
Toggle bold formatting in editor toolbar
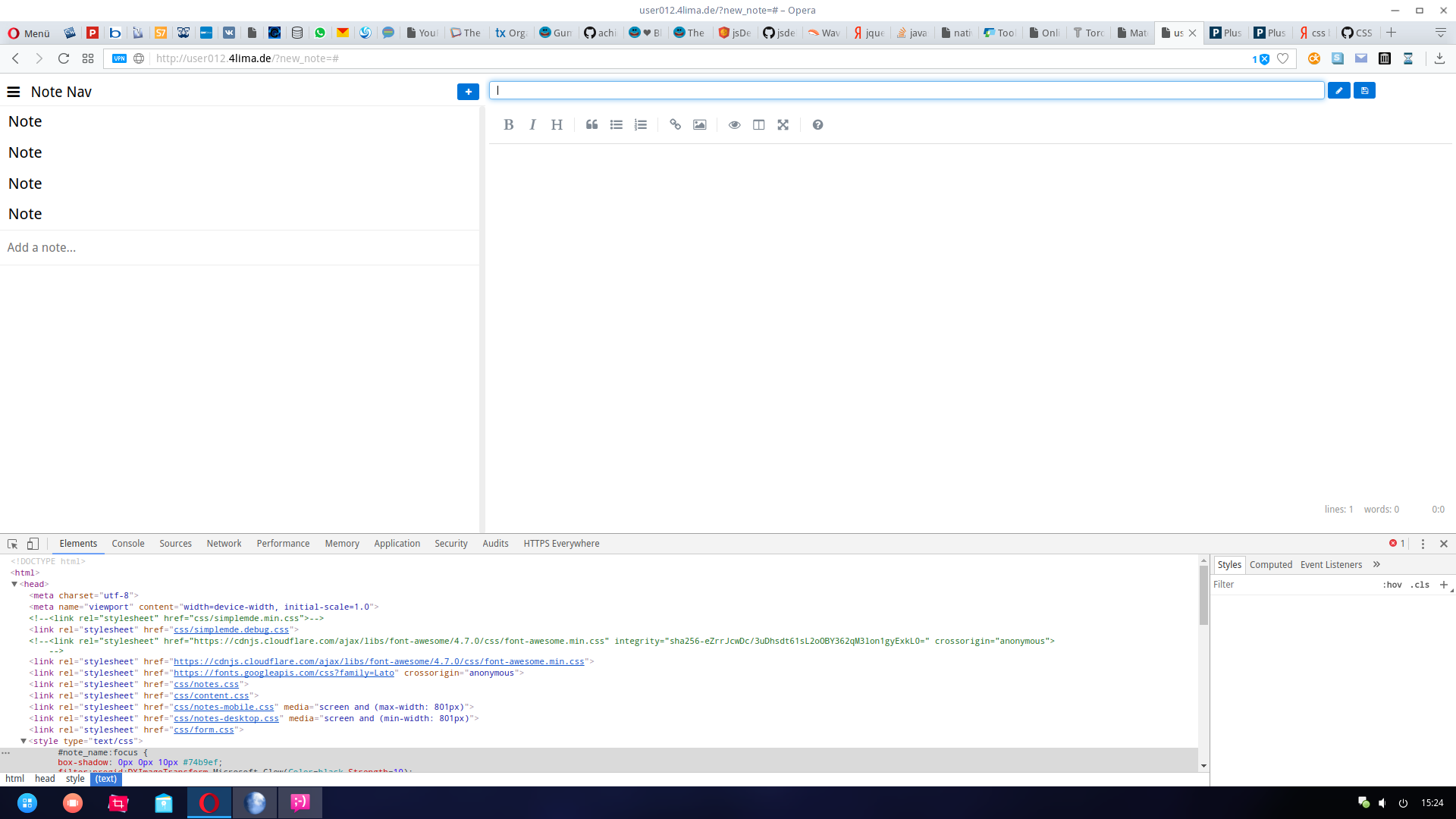509,125
